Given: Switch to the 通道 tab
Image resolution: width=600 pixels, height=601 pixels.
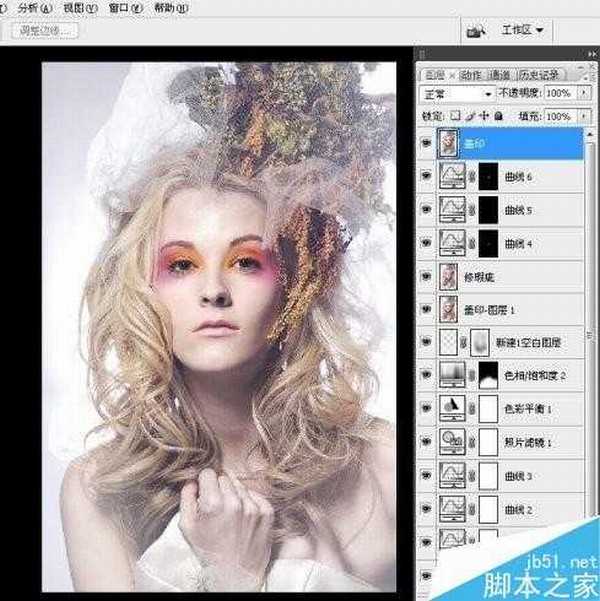Looking at the screenshot, I should coord(502,74).
